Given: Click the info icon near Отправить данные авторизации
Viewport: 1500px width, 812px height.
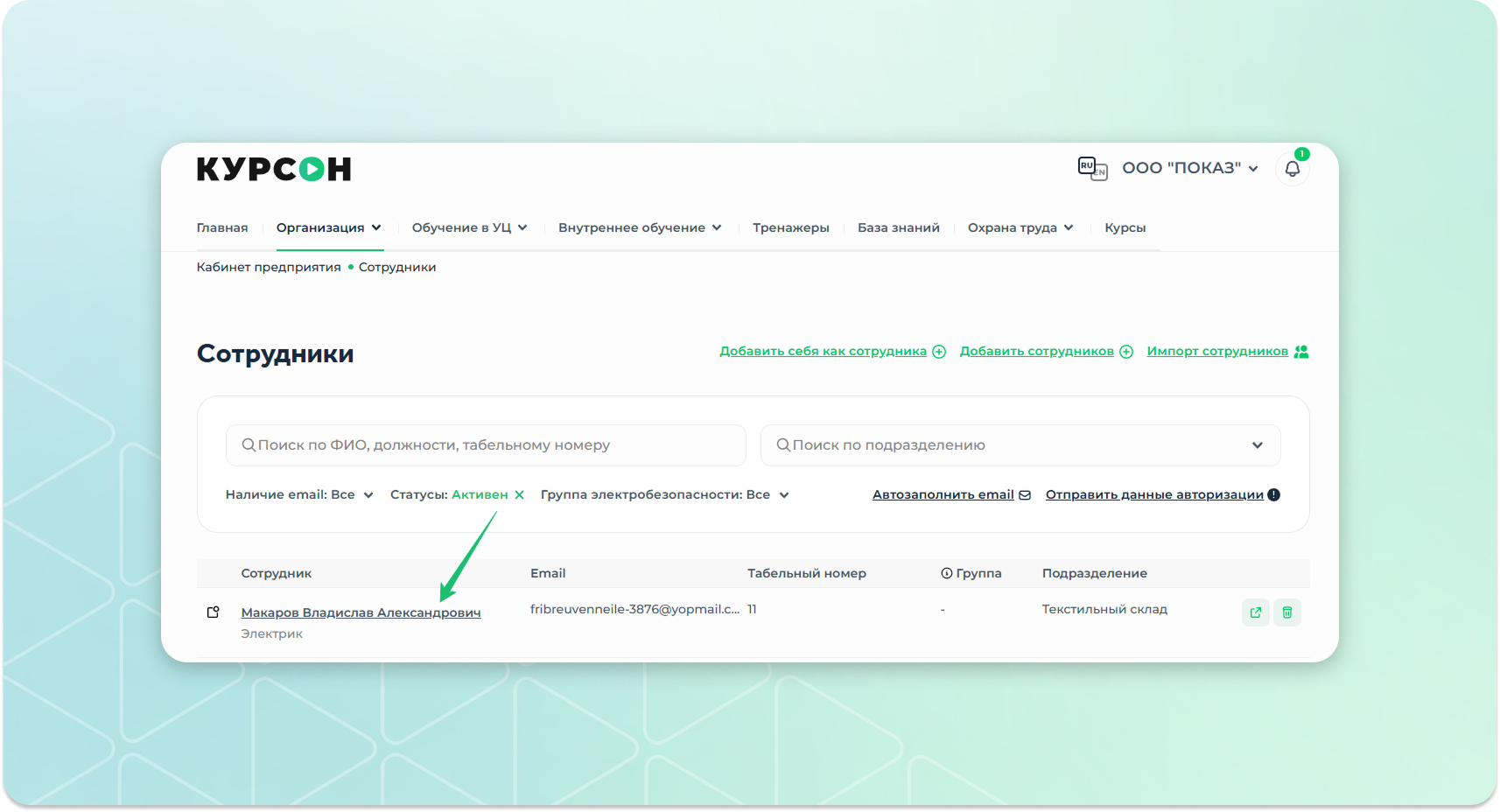Looking at the screenshot, I should tap(1274, 495).
